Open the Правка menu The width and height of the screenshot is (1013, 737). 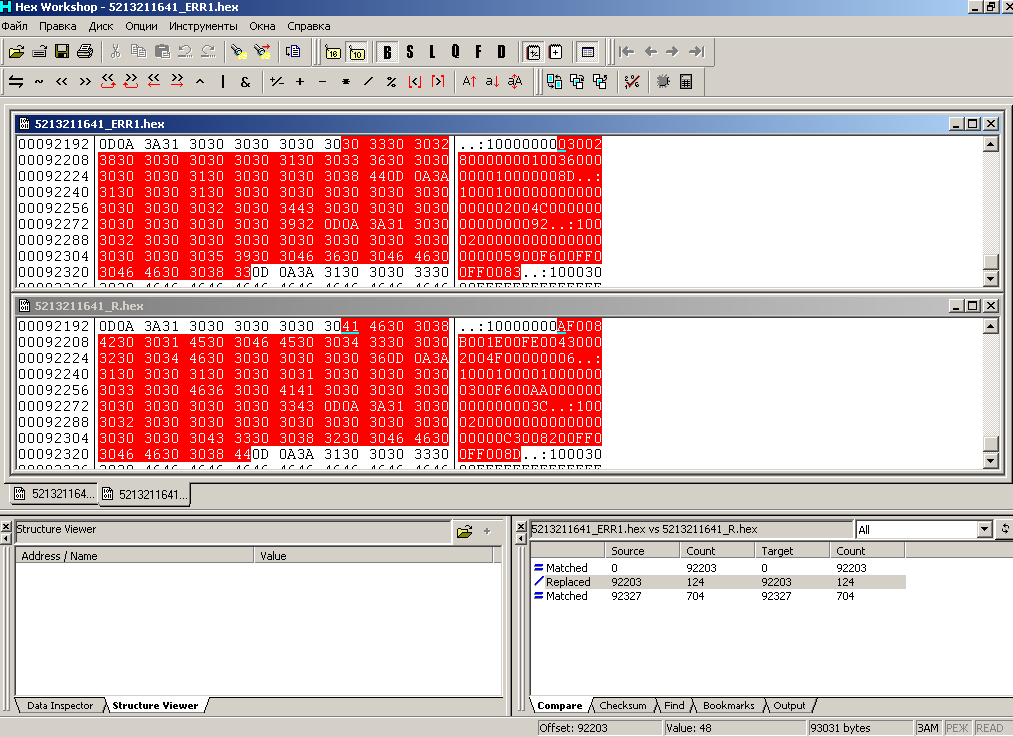point(57,26)
